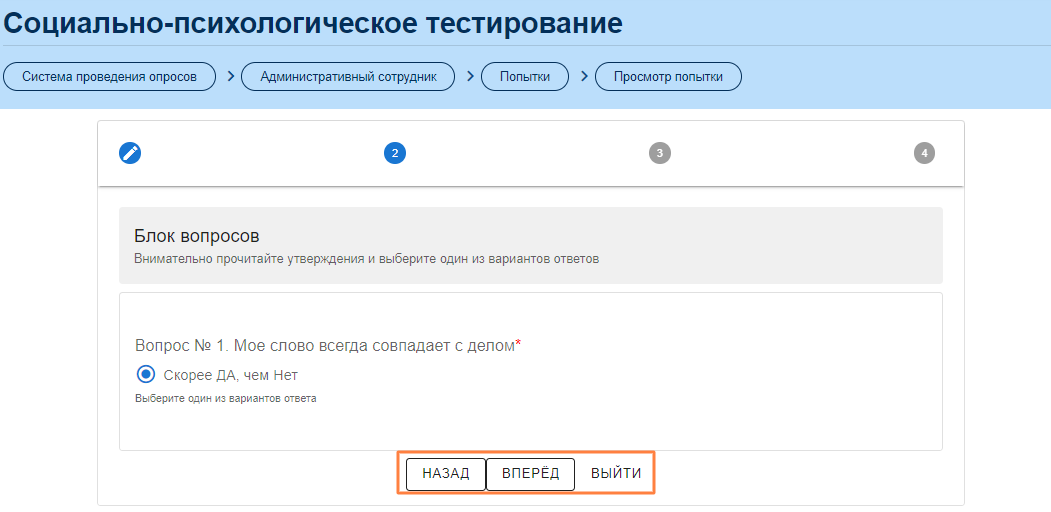Click the Просмотр попытки breadcrumb

668,77
